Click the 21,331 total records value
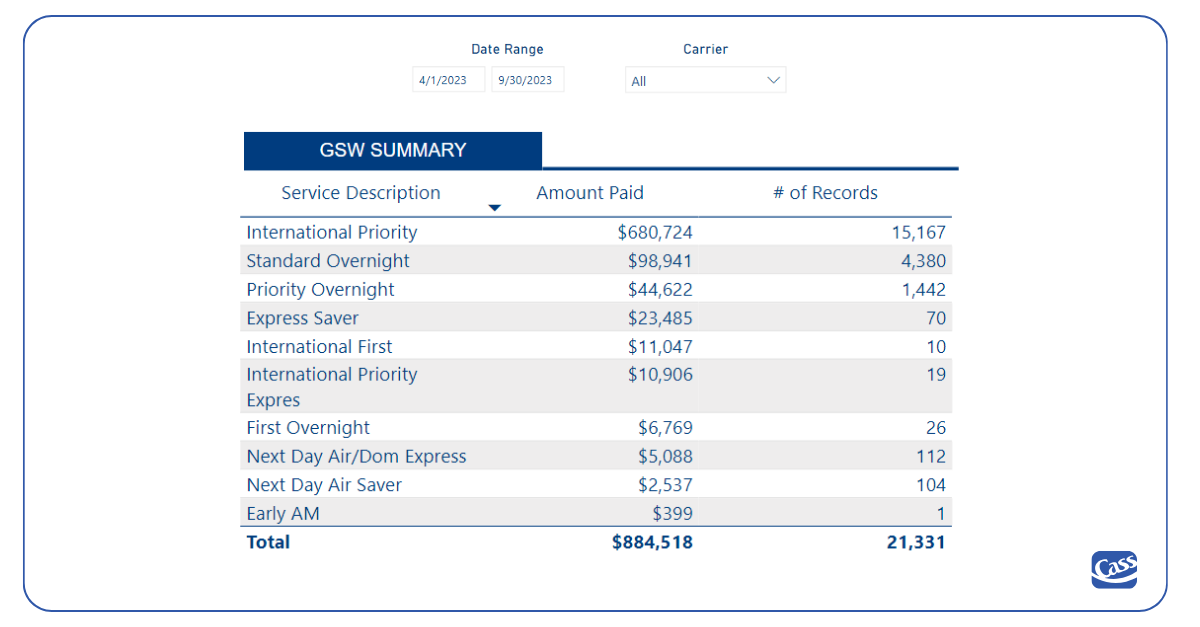Viewport: 1200px width, 627px height. pyautogui.click(x=918, y=542)
